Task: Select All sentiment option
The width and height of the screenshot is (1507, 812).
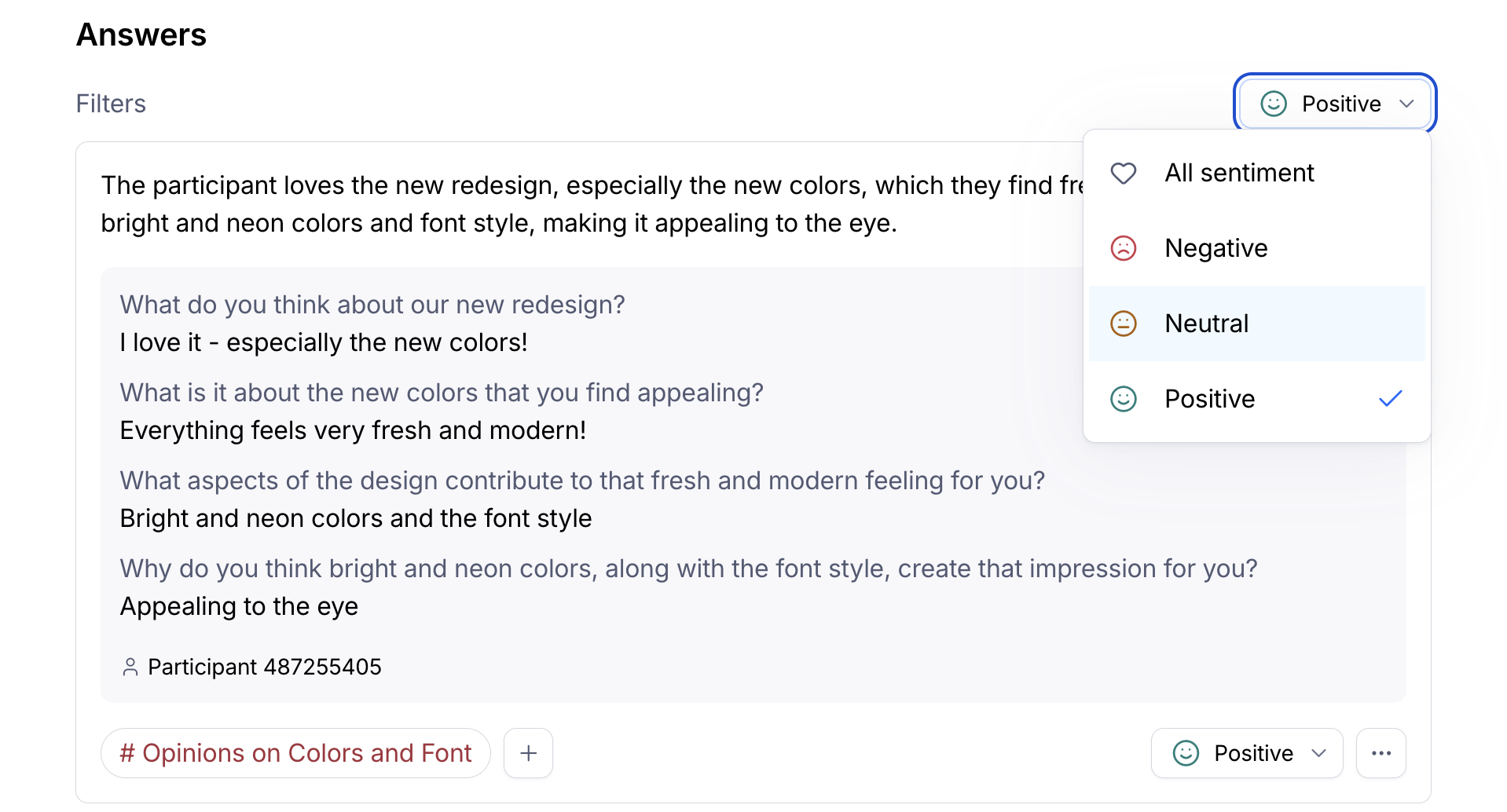Action: tap(1239, 173)
